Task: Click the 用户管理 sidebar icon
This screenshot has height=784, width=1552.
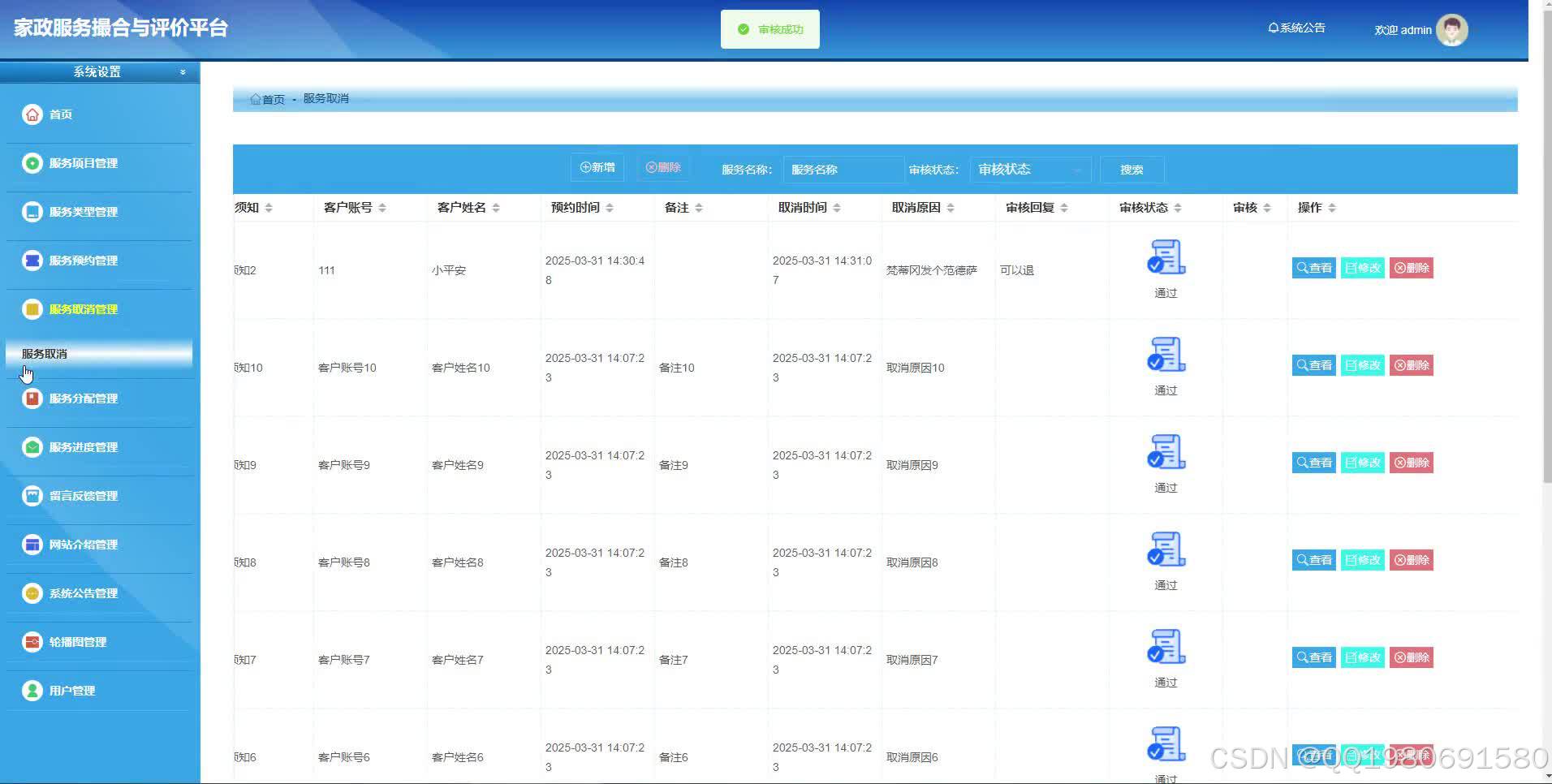Action: point(32,691)
